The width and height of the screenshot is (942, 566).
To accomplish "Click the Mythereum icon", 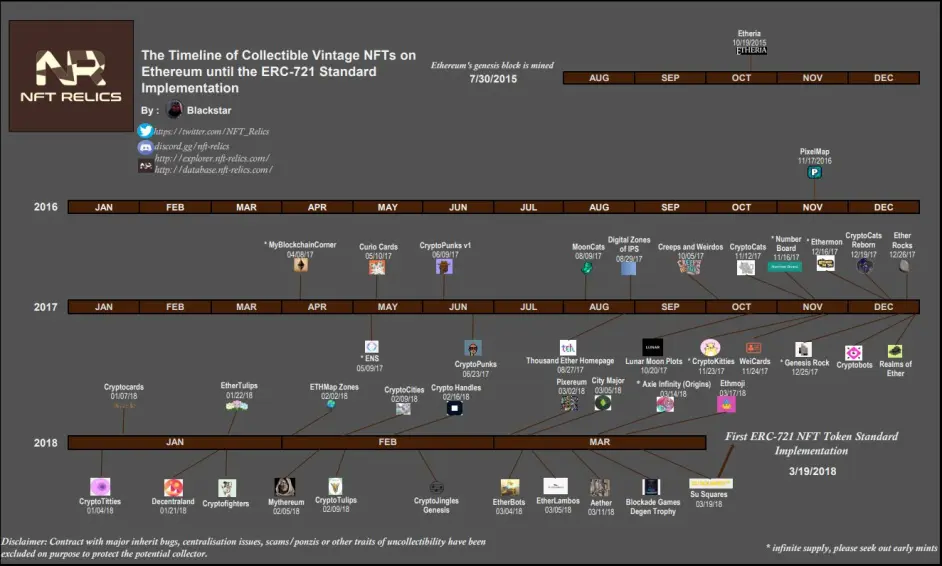I will tap(285, 487).
